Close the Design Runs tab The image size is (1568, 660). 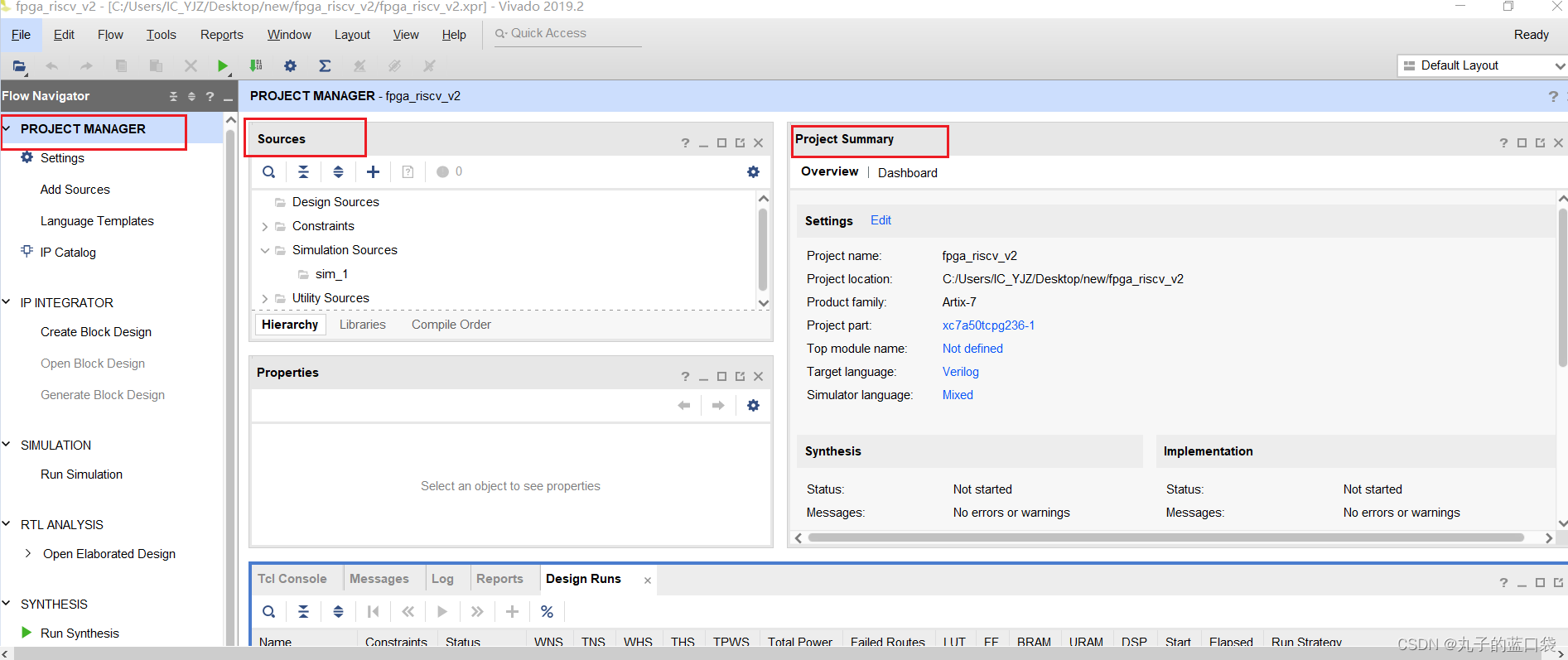[x=648, y=581]
